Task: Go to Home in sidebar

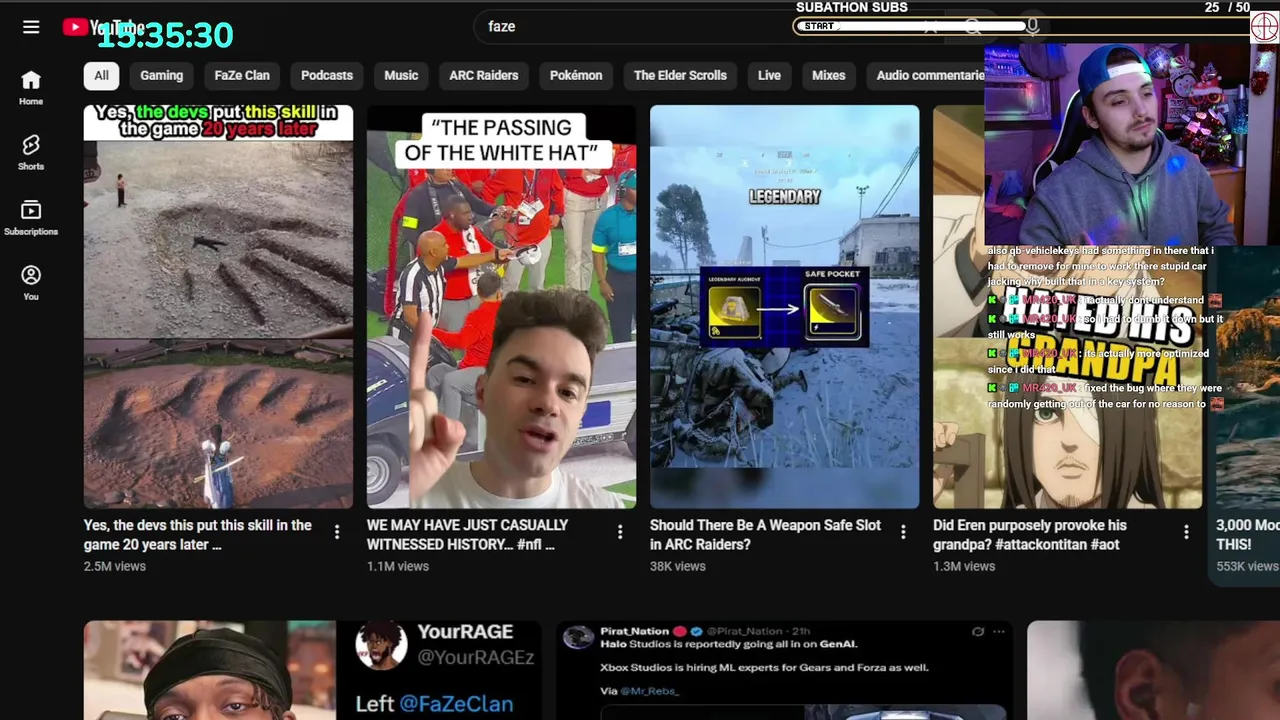Action: coord(31,88)
